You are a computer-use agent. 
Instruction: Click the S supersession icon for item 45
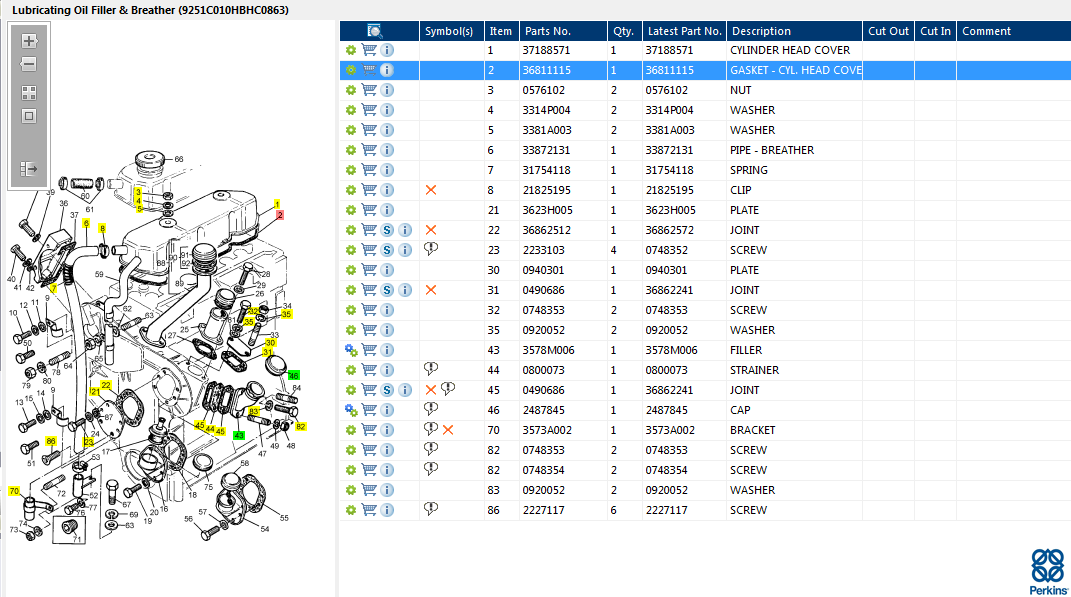(x=387, y=390)
